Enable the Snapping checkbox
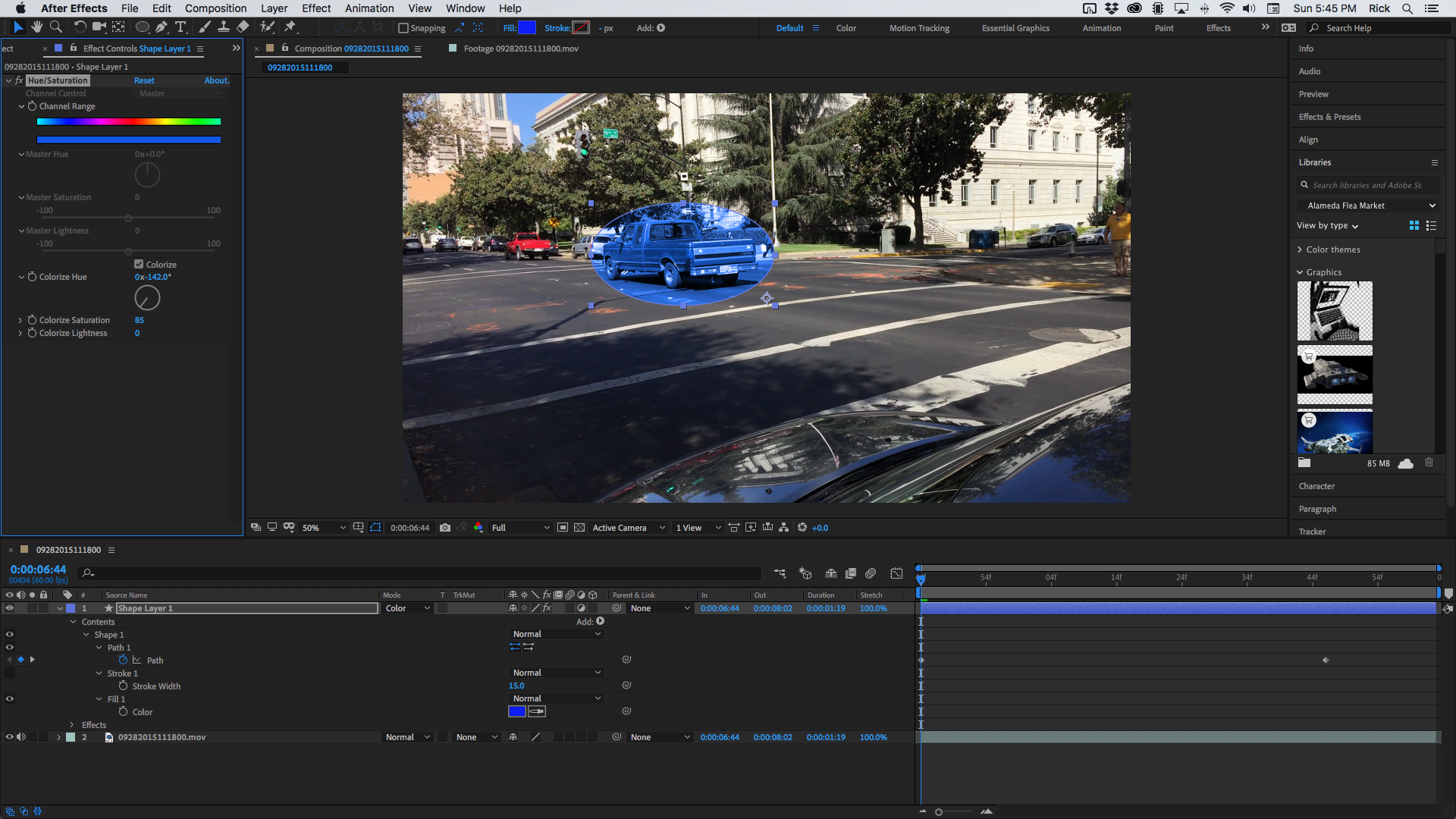 [x=402, y=28]
